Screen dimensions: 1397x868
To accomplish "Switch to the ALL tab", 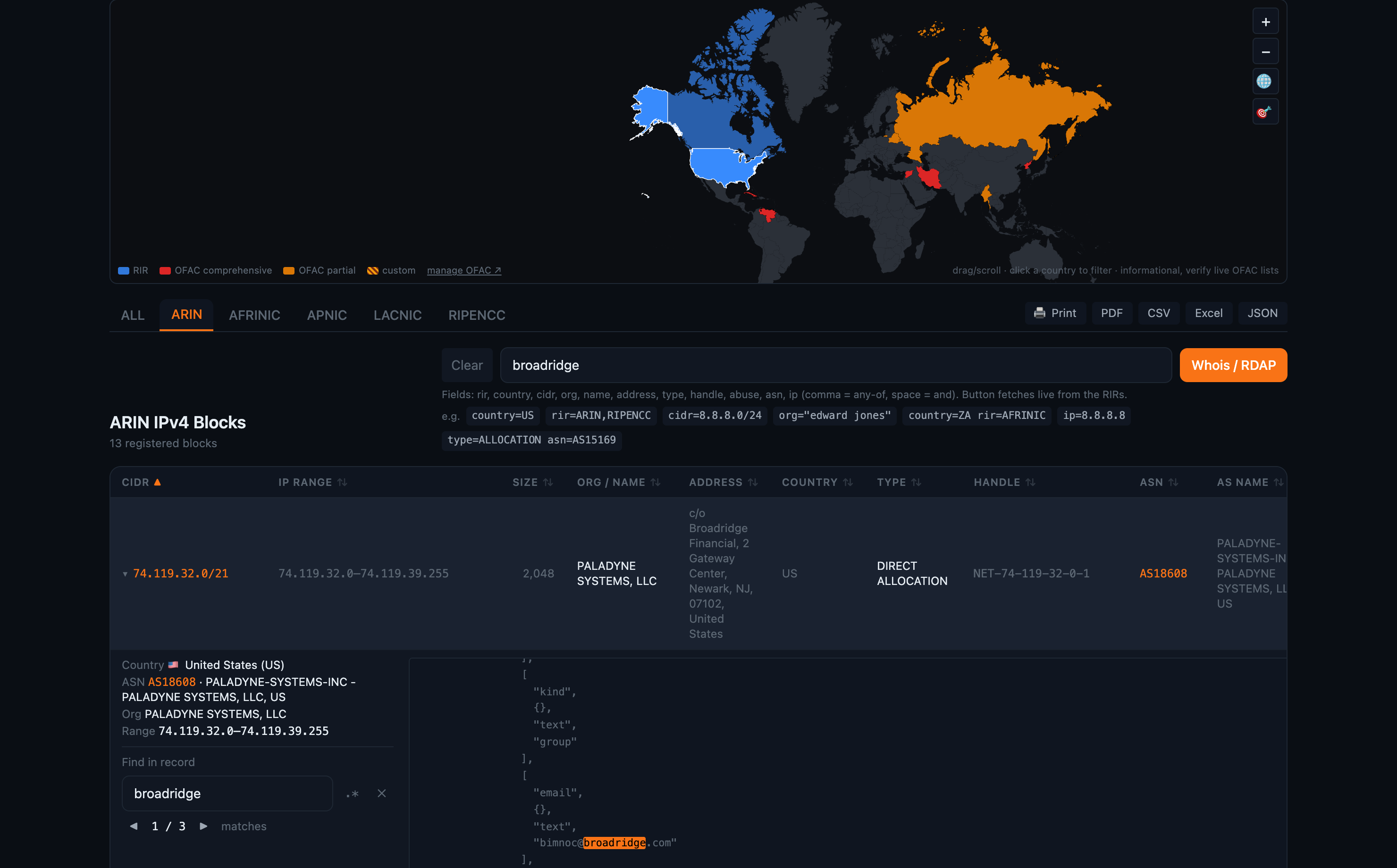I will (x=133, y=315).
